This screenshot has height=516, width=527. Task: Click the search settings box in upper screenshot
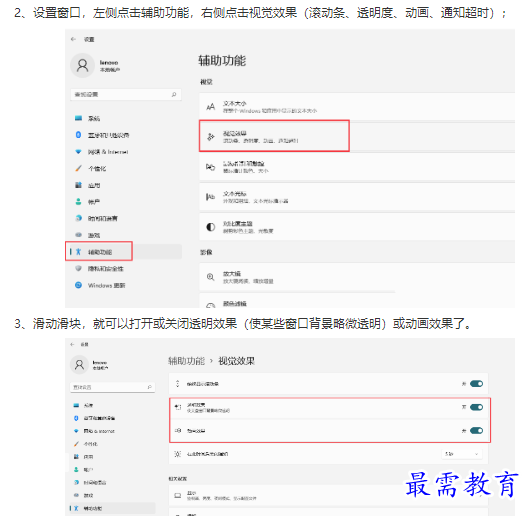coord(126,94)
